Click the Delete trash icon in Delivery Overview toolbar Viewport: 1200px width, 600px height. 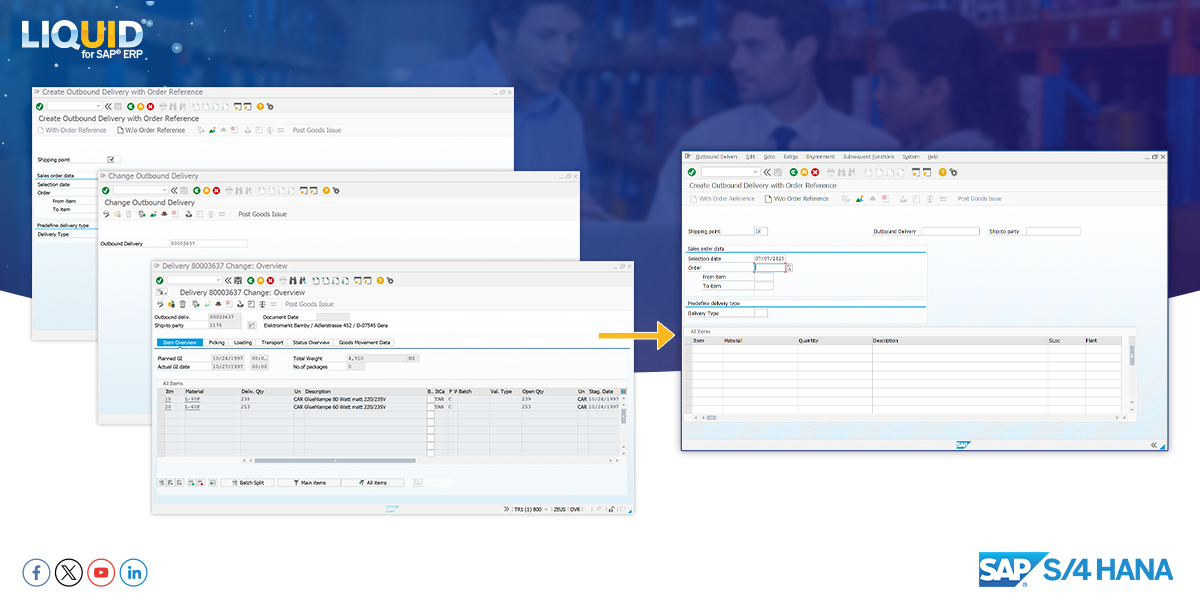(x=182, y=304)
